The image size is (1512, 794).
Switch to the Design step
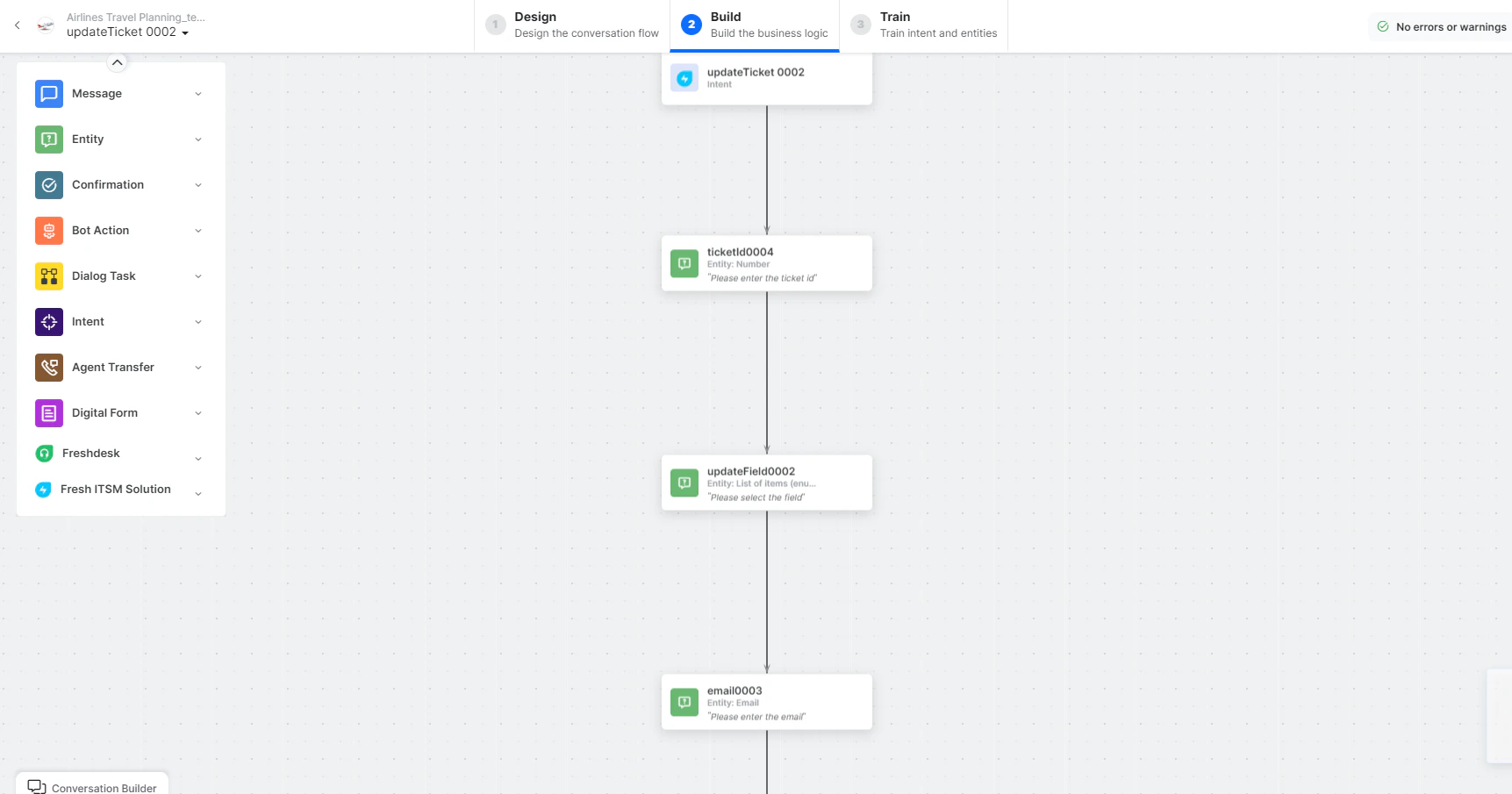point(570,24)
